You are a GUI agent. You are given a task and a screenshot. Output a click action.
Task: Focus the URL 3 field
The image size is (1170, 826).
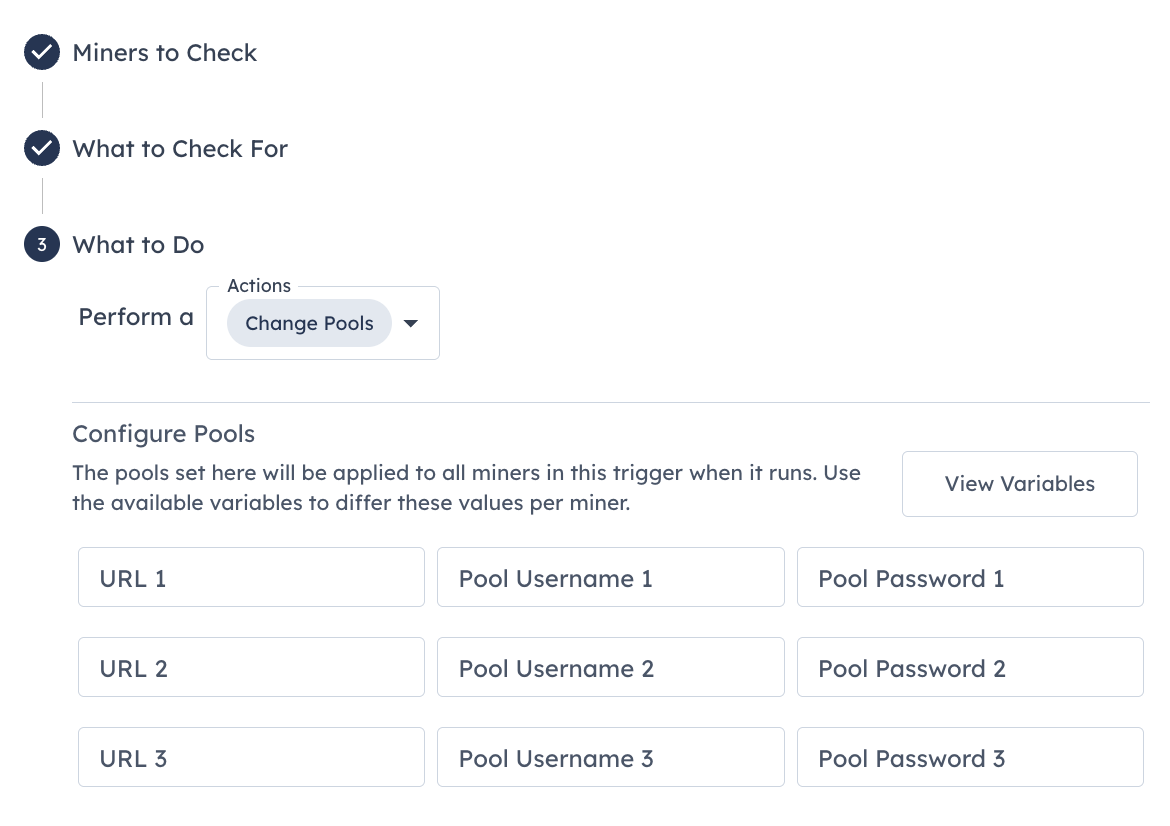coord(251,757)
